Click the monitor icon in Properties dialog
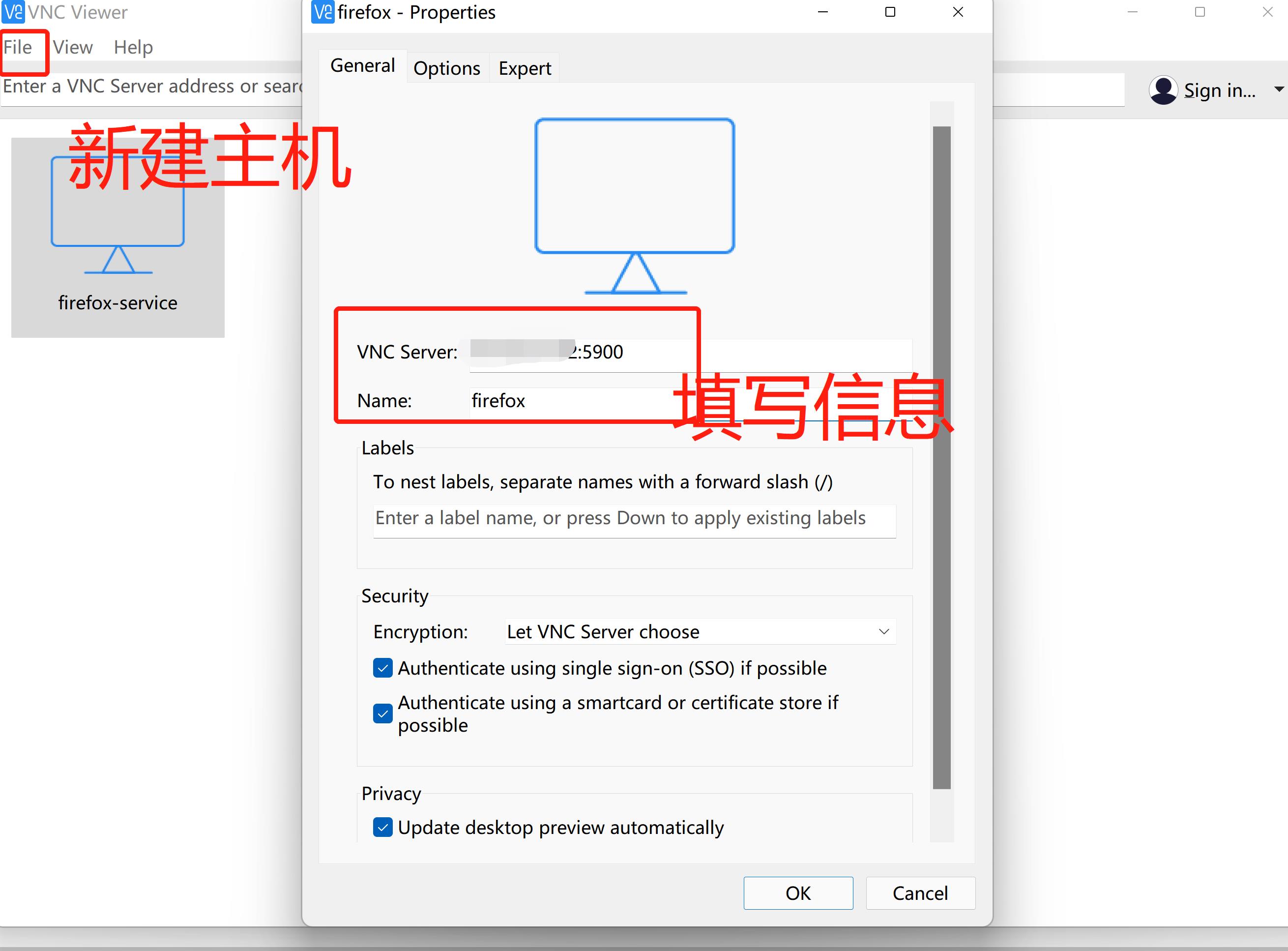Image resolution: width=1288 pixels, height=951 pixels. [x=635, y=206]
